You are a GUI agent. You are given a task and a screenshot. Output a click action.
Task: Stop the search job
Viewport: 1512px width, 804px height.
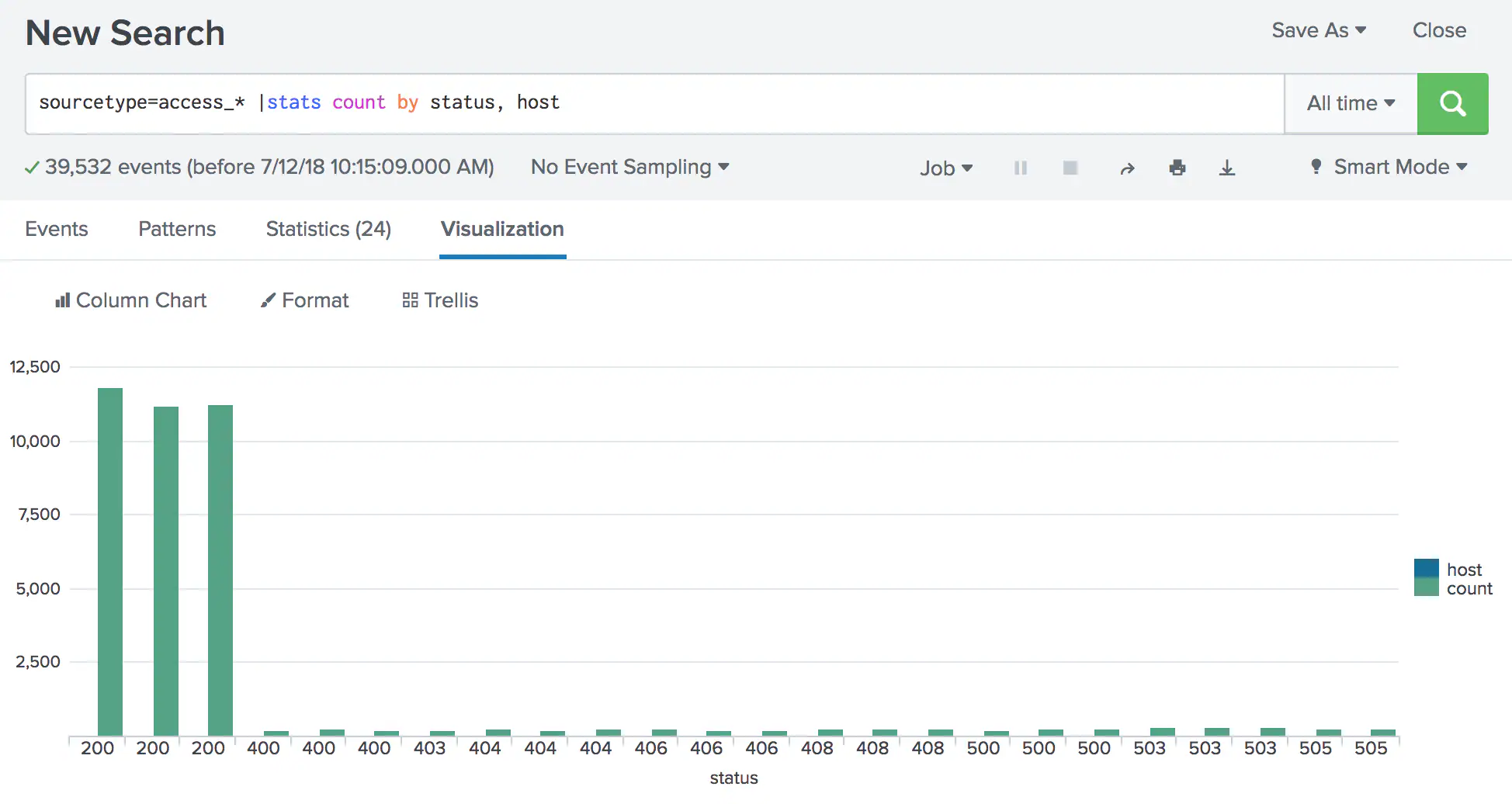tap(1070, 167)
